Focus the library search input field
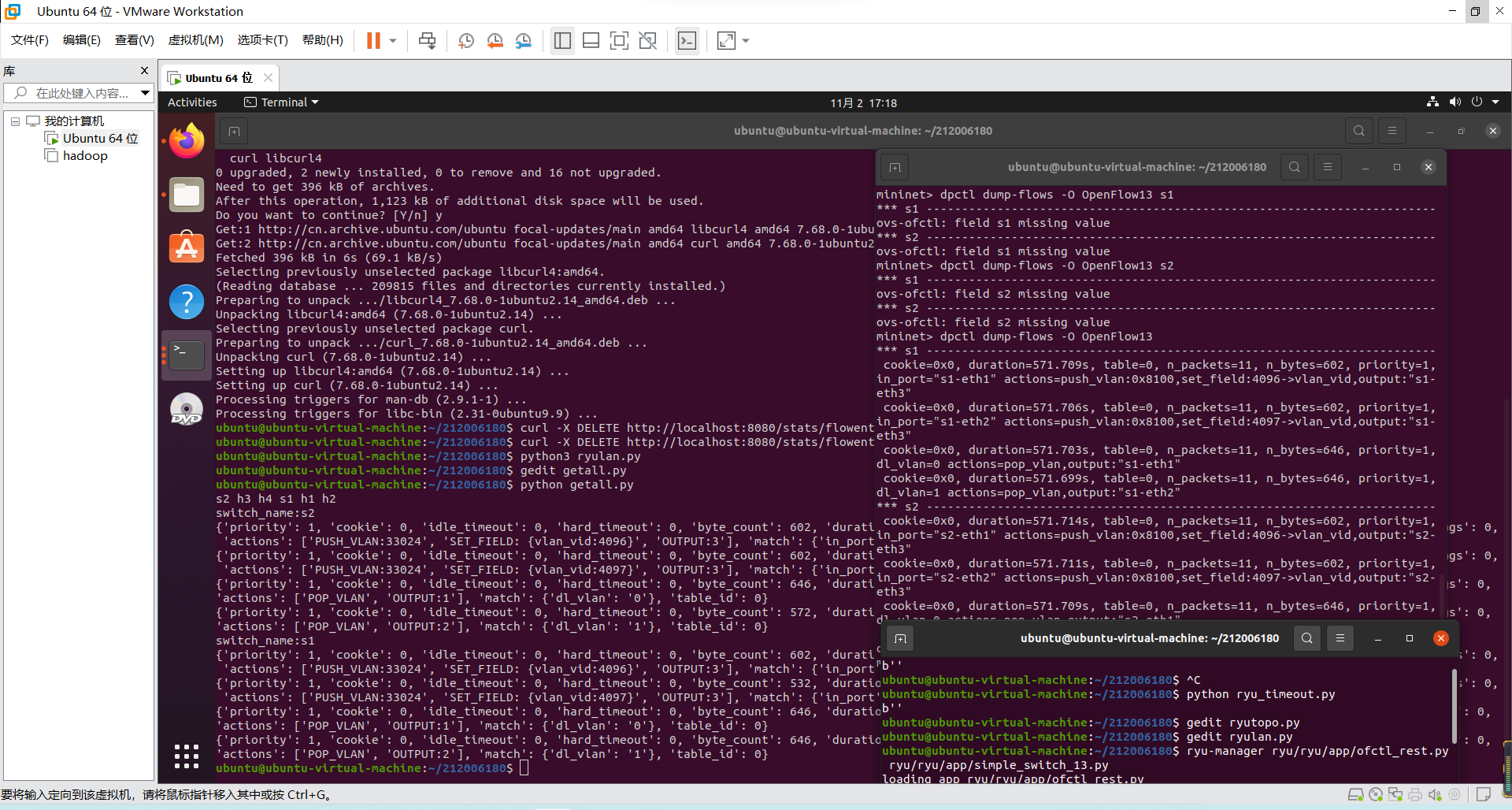1512x810 pixels. (x=79, y=93)
